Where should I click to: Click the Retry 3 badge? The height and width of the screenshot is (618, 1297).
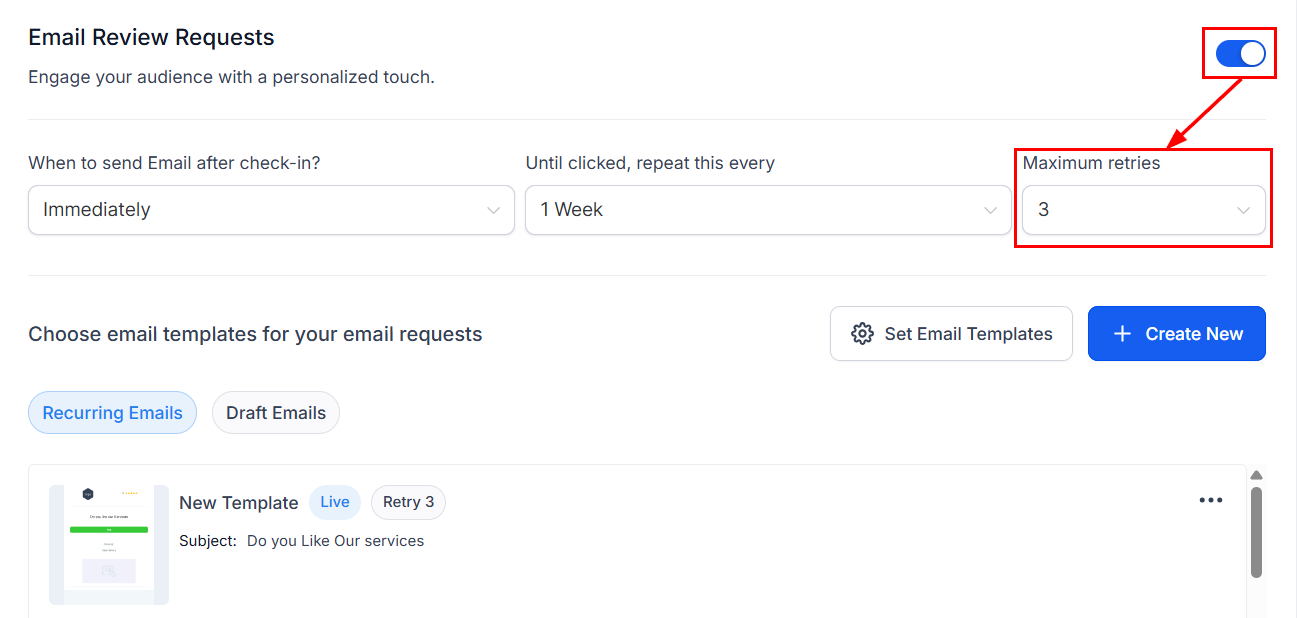tap(408, 502)
